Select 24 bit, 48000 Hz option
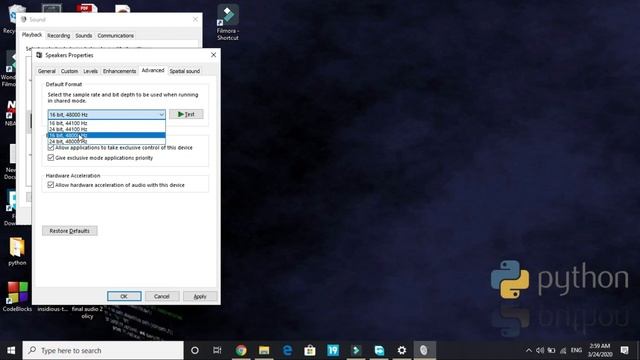640x360 pixels. click(x=107, y=141)
